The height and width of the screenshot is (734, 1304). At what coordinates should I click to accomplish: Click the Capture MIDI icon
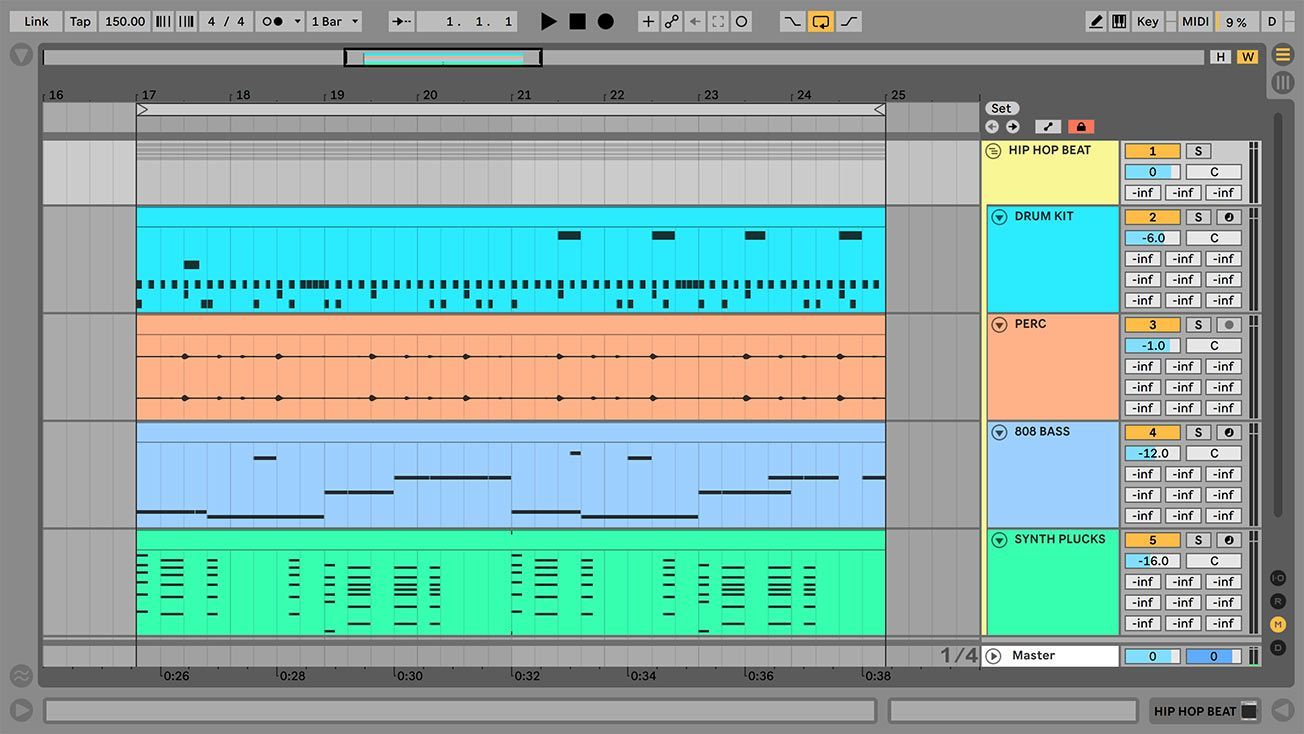(x=718, y=21)
